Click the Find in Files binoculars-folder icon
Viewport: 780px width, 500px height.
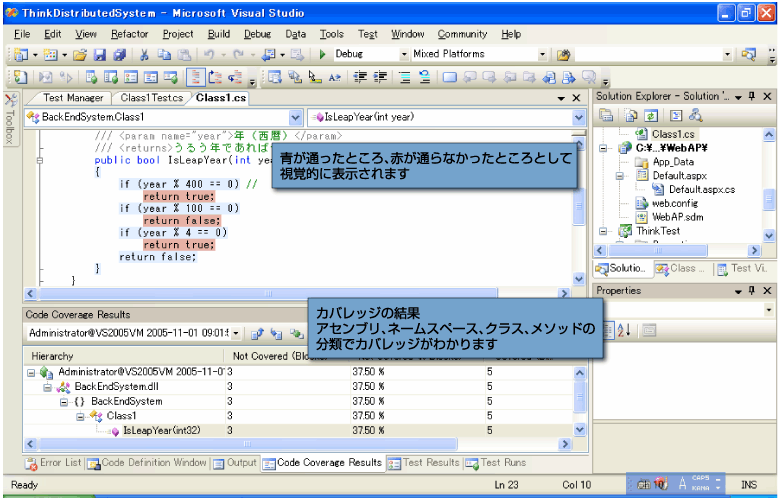click(x=563, y=54)
